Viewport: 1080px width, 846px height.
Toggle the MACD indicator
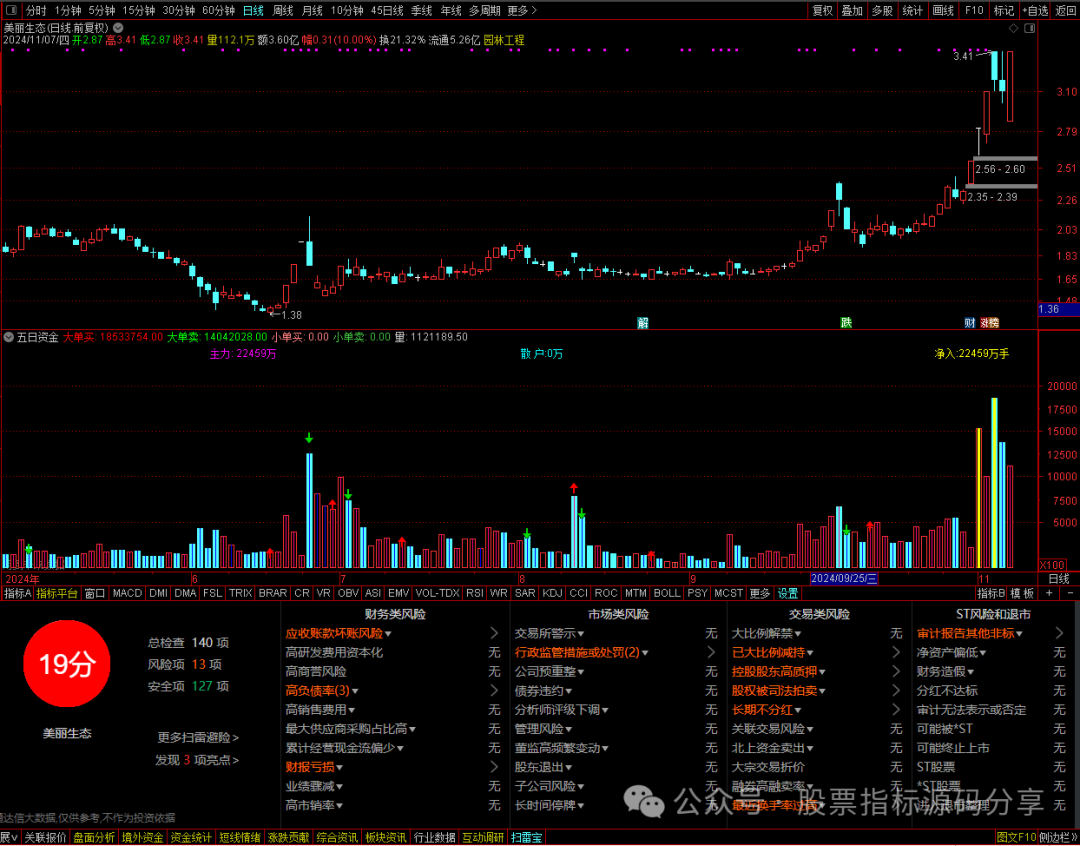coord(127,593)
